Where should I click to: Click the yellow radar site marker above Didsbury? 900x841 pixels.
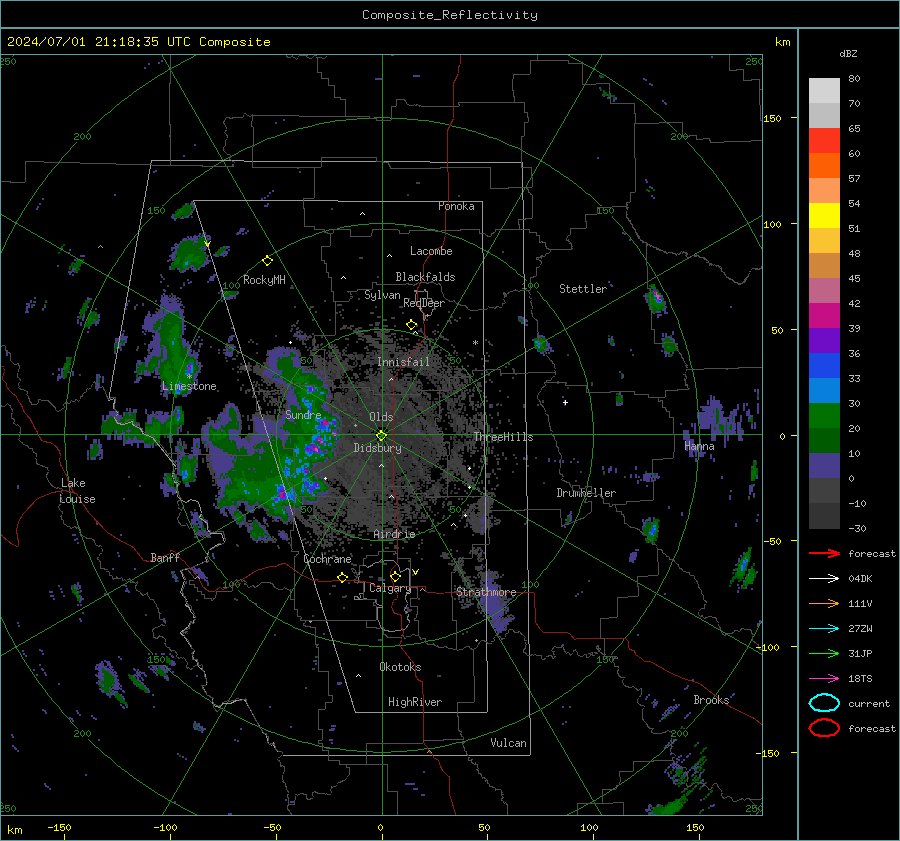coord(381,435)
